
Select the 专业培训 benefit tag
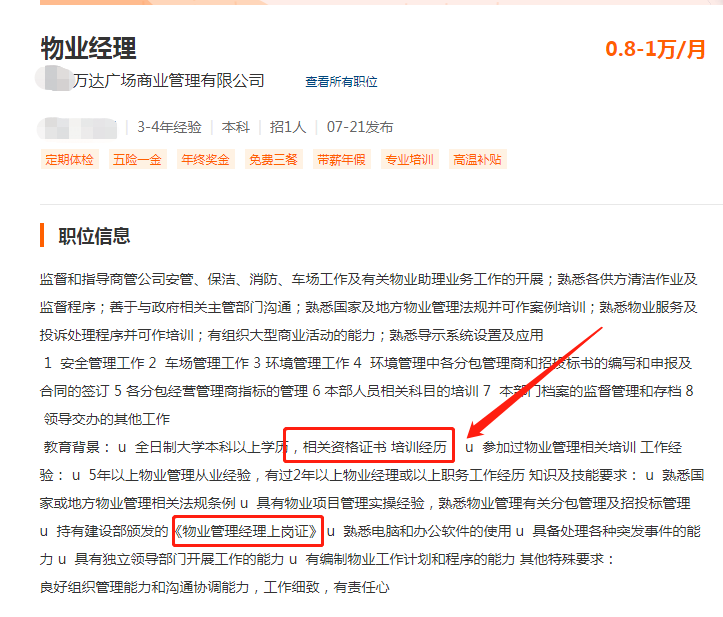point(409,160)
